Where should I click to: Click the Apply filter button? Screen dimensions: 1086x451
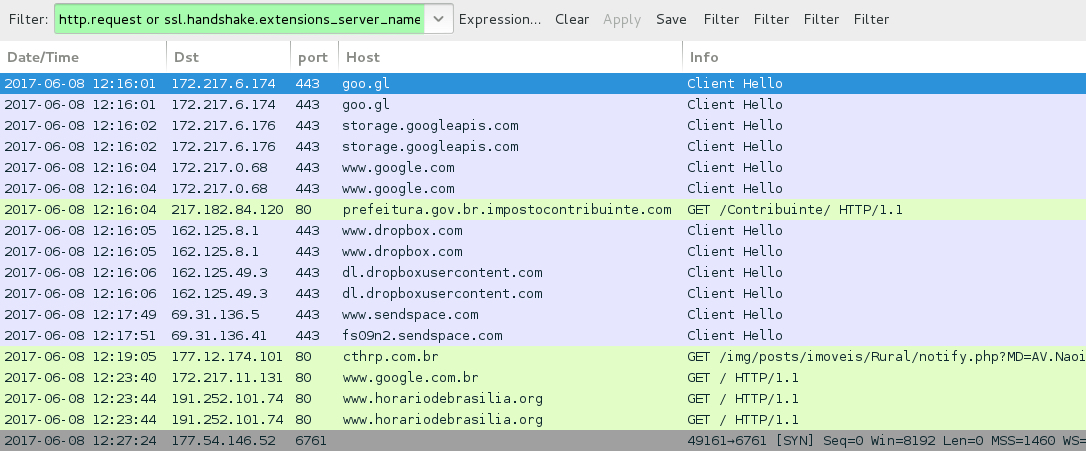(622, 19)
